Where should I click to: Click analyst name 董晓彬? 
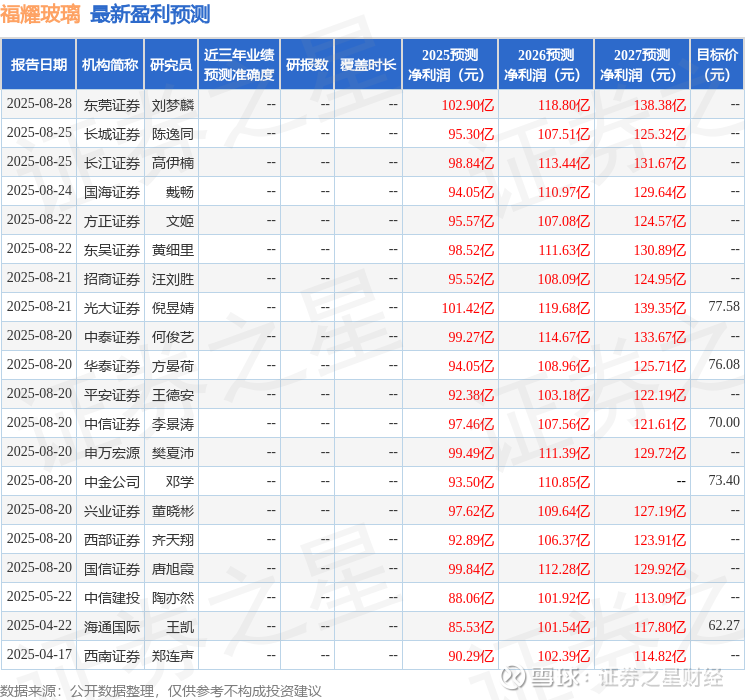[x=173, y=511]
